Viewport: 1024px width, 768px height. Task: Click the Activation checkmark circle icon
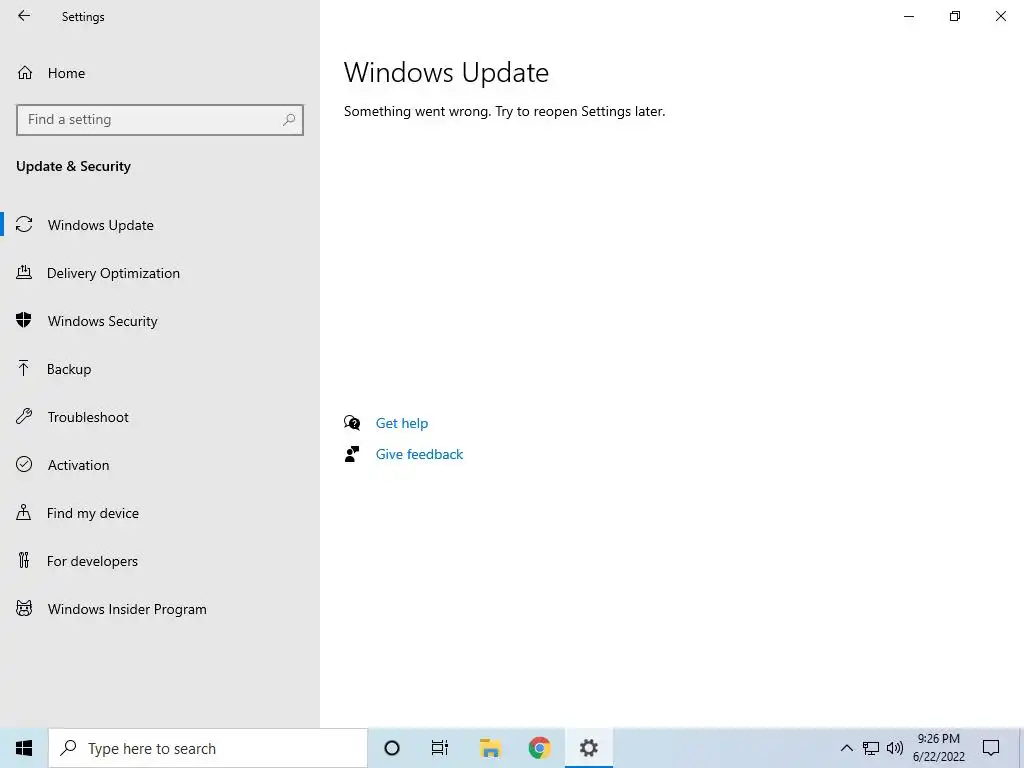[24, 464]
